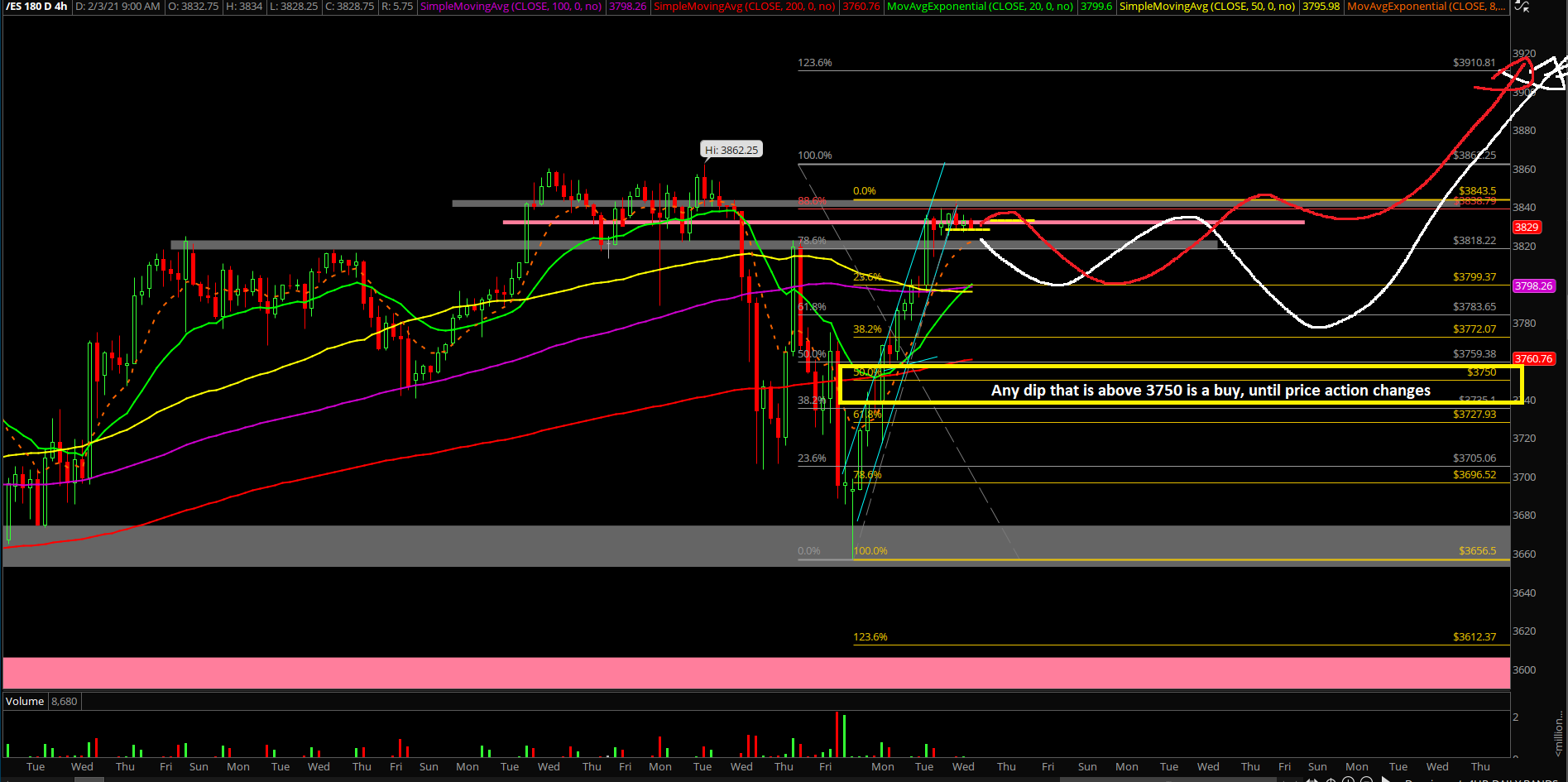Click the 8,680 volume value field
Image resolution: width=1568 pixels, height=782 pixels.
click(x=65, y=702)
